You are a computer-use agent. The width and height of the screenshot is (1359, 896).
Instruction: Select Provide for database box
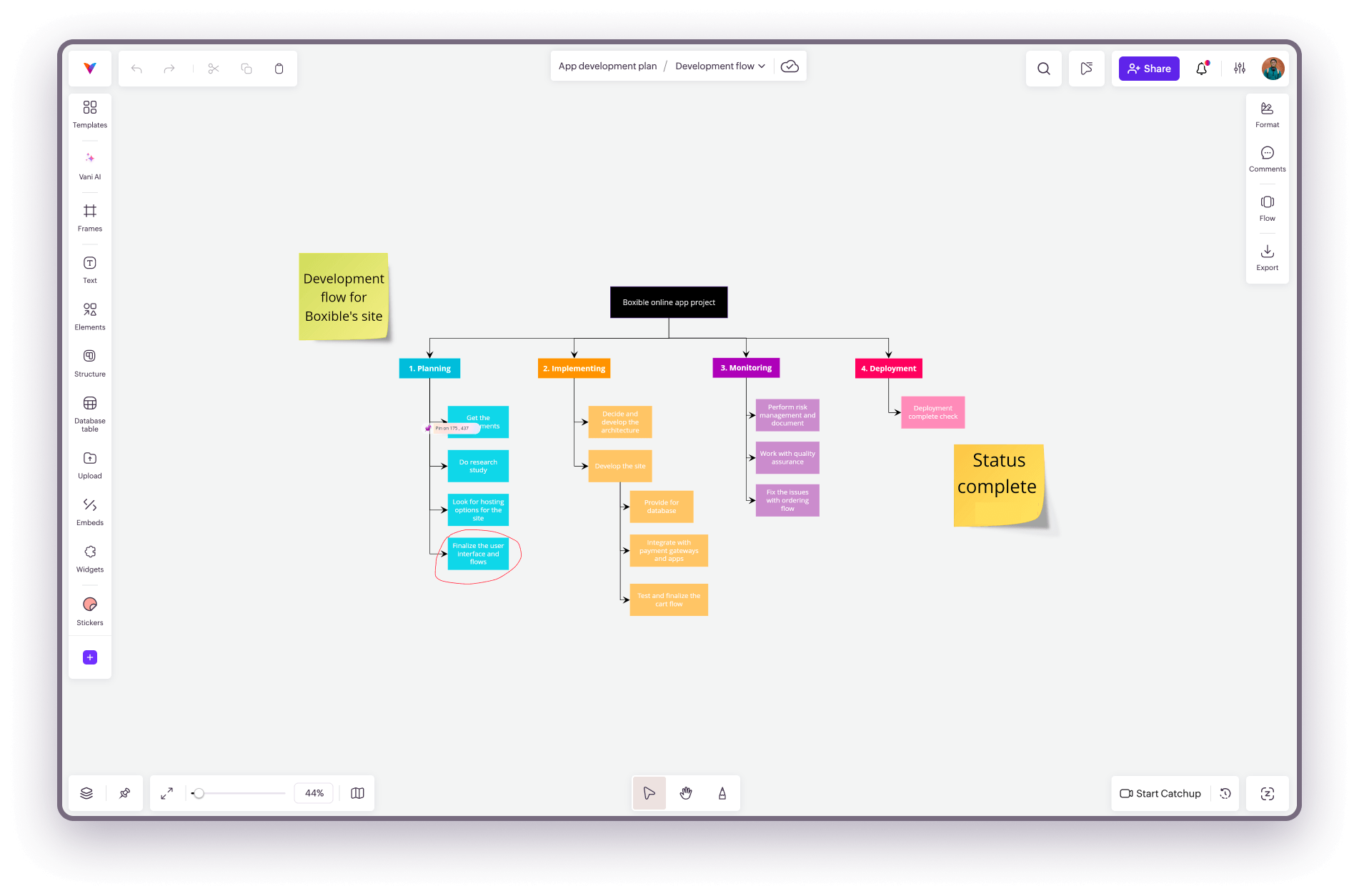point(662,507)
